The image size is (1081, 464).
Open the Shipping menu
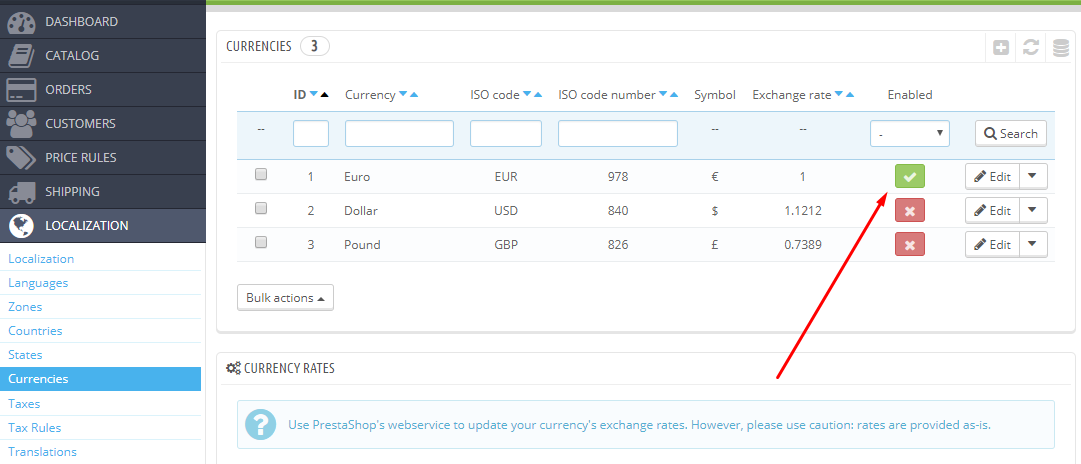(72, 191)
